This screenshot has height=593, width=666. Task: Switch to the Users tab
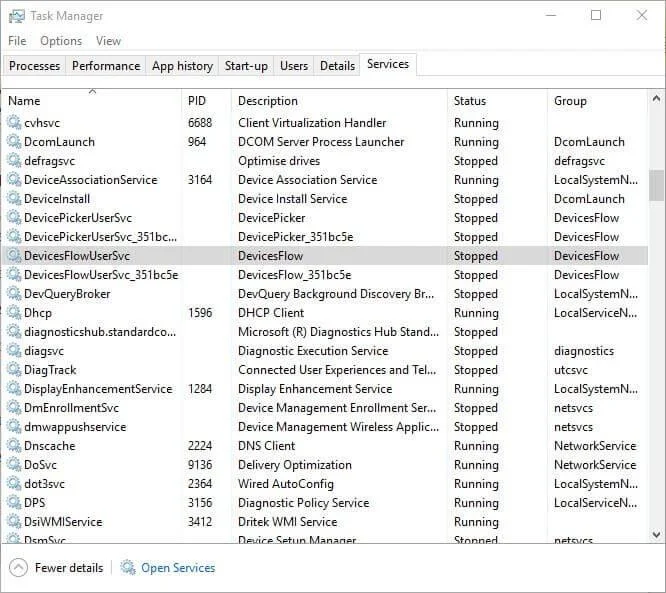coord(293,66)
